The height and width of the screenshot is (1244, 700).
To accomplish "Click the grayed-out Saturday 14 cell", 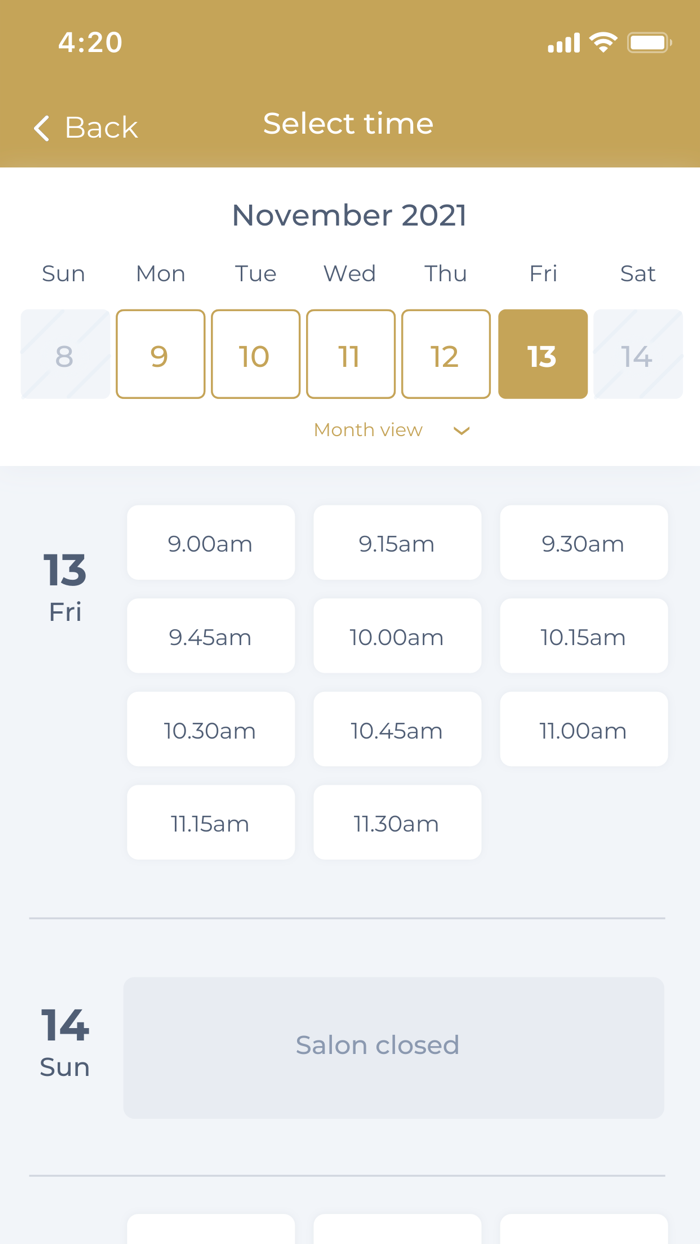I will coord(638,354).
